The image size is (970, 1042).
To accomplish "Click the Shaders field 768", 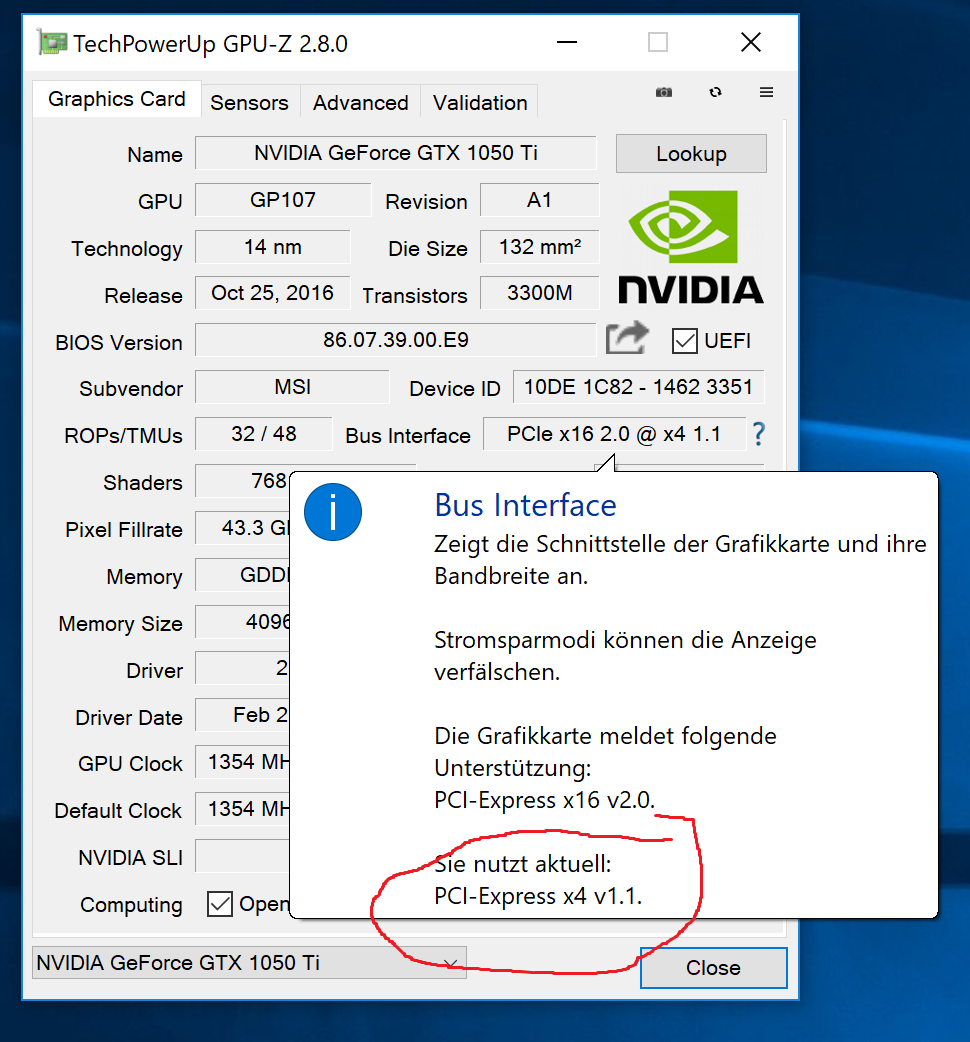I will coord(243,480).
